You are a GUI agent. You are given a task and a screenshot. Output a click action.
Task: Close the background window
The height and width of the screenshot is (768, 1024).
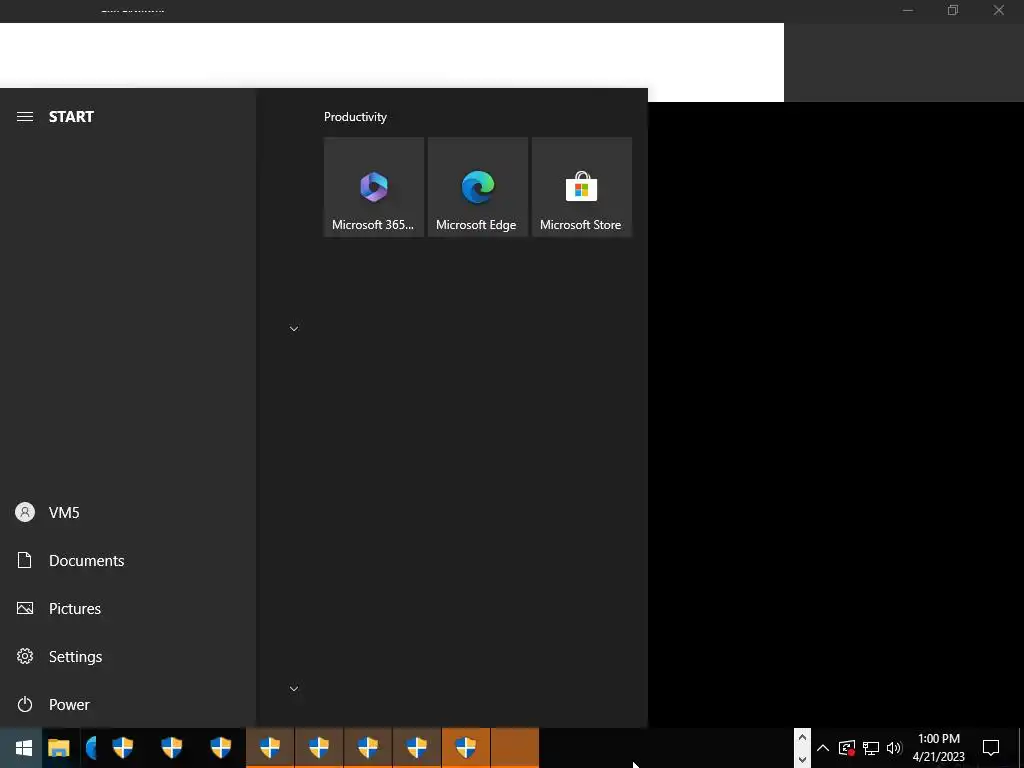999,10
